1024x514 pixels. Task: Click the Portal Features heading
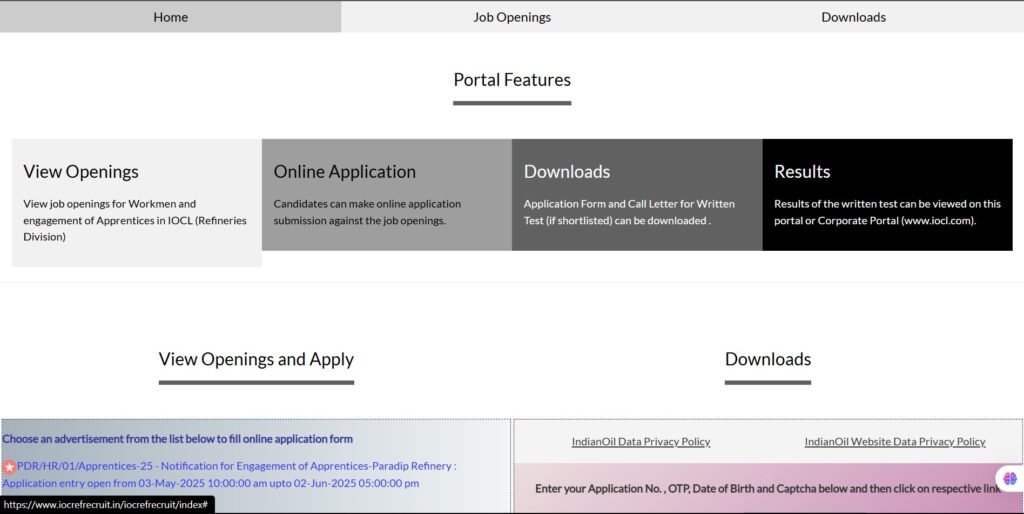[x=512, y=80]
